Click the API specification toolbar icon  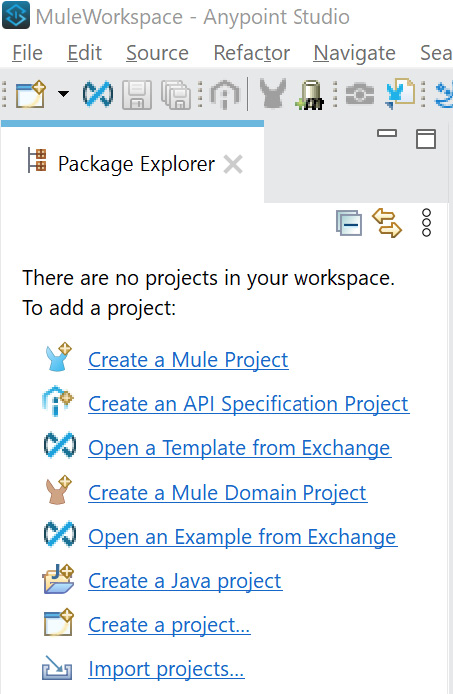[x=225, y=94]
